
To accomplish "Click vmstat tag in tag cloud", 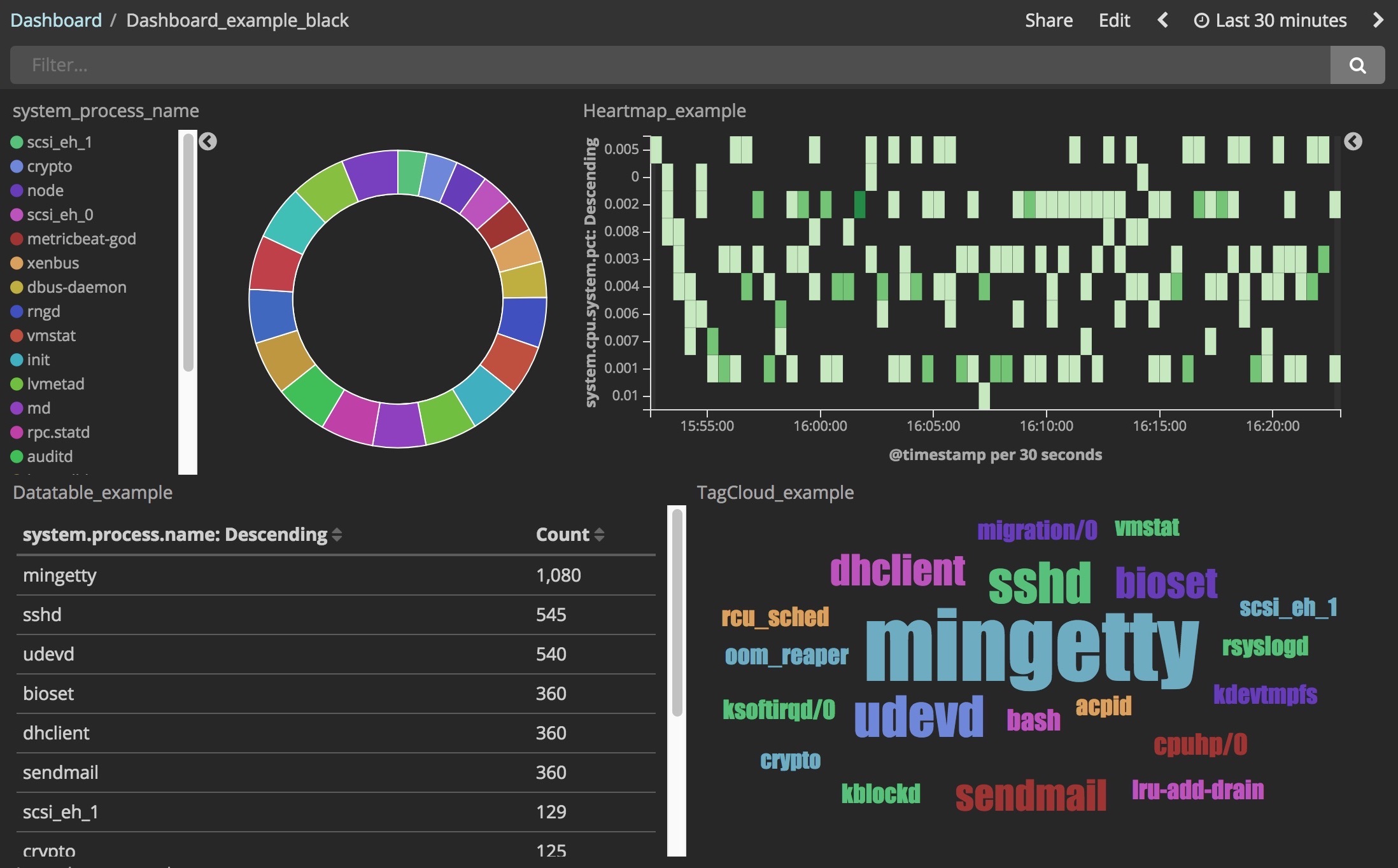I will tap(1147, 528).
